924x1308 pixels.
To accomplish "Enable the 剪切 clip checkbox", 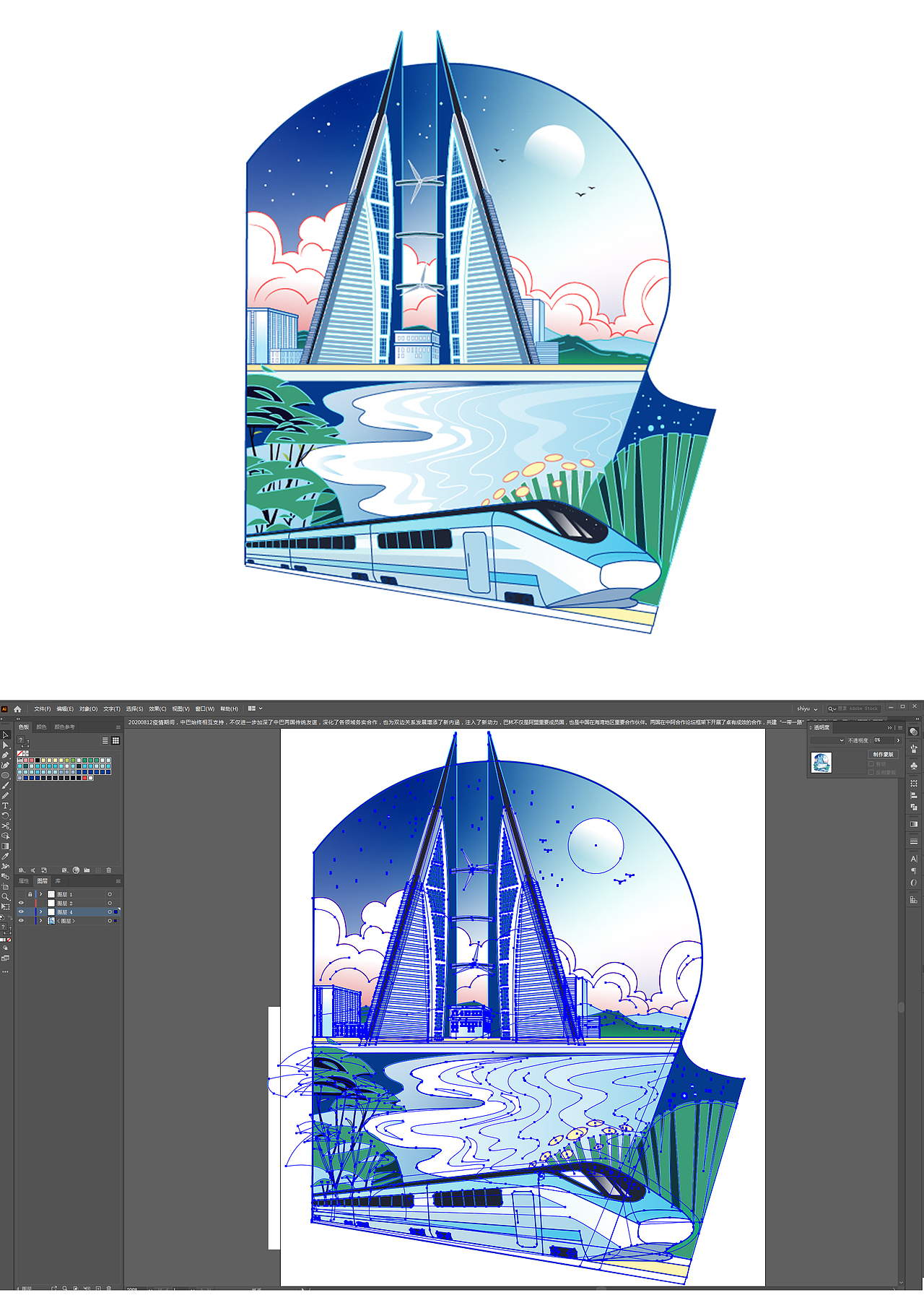I will [x=871, y=764].
